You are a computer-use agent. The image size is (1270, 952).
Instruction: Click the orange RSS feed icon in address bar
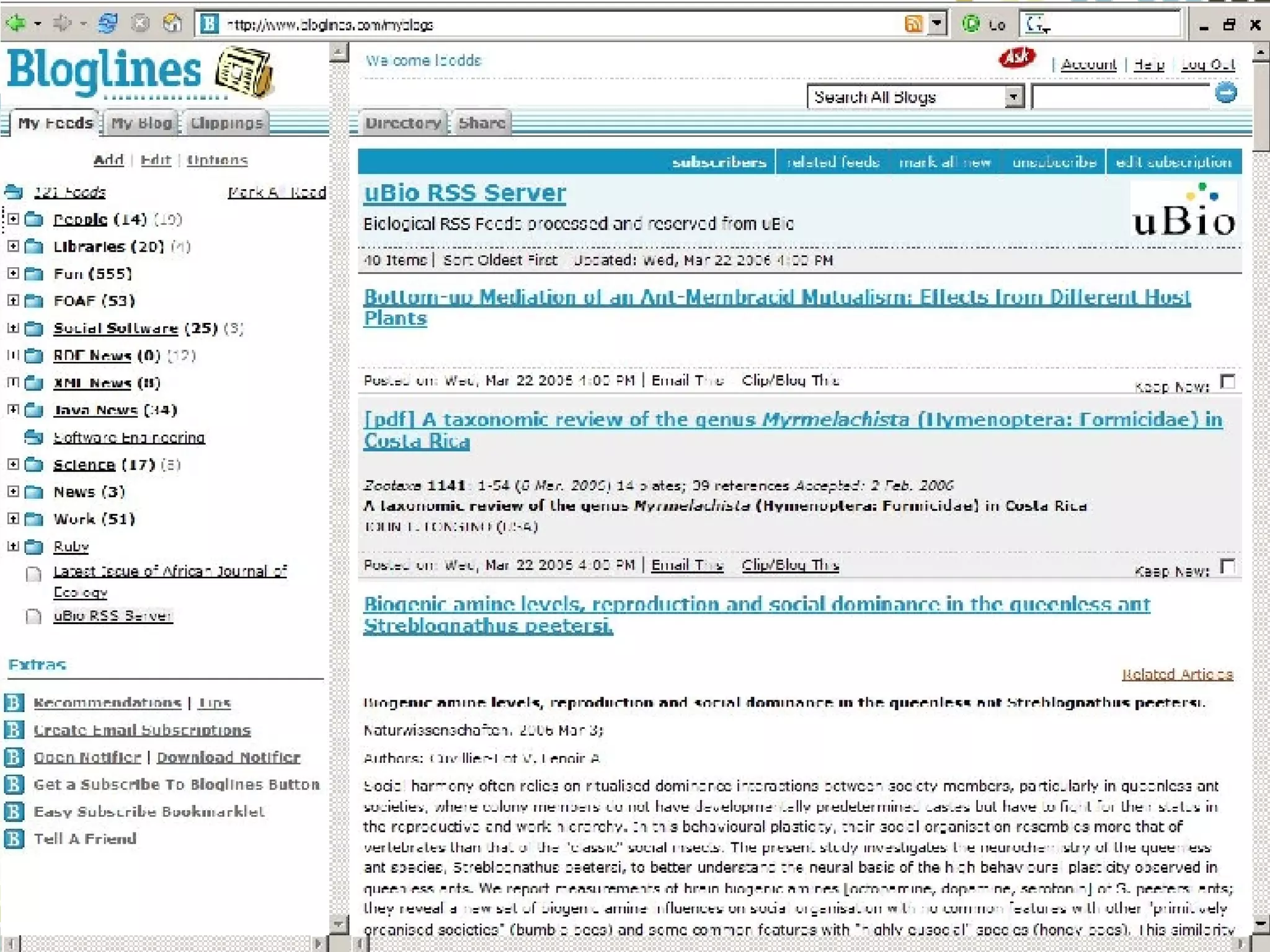(x=913, y=24)
